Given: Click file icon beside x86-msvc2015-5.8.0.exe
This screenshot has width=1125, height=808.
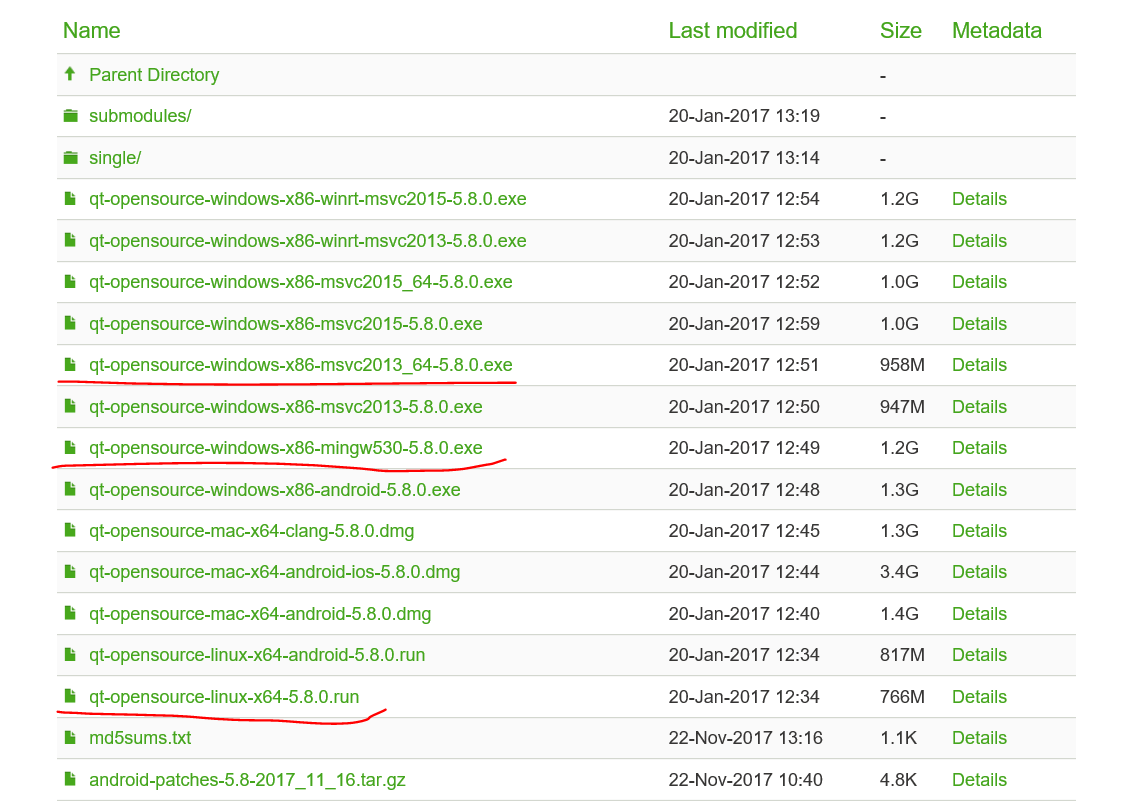Looking at the screenshot, I should coord(70,323).
